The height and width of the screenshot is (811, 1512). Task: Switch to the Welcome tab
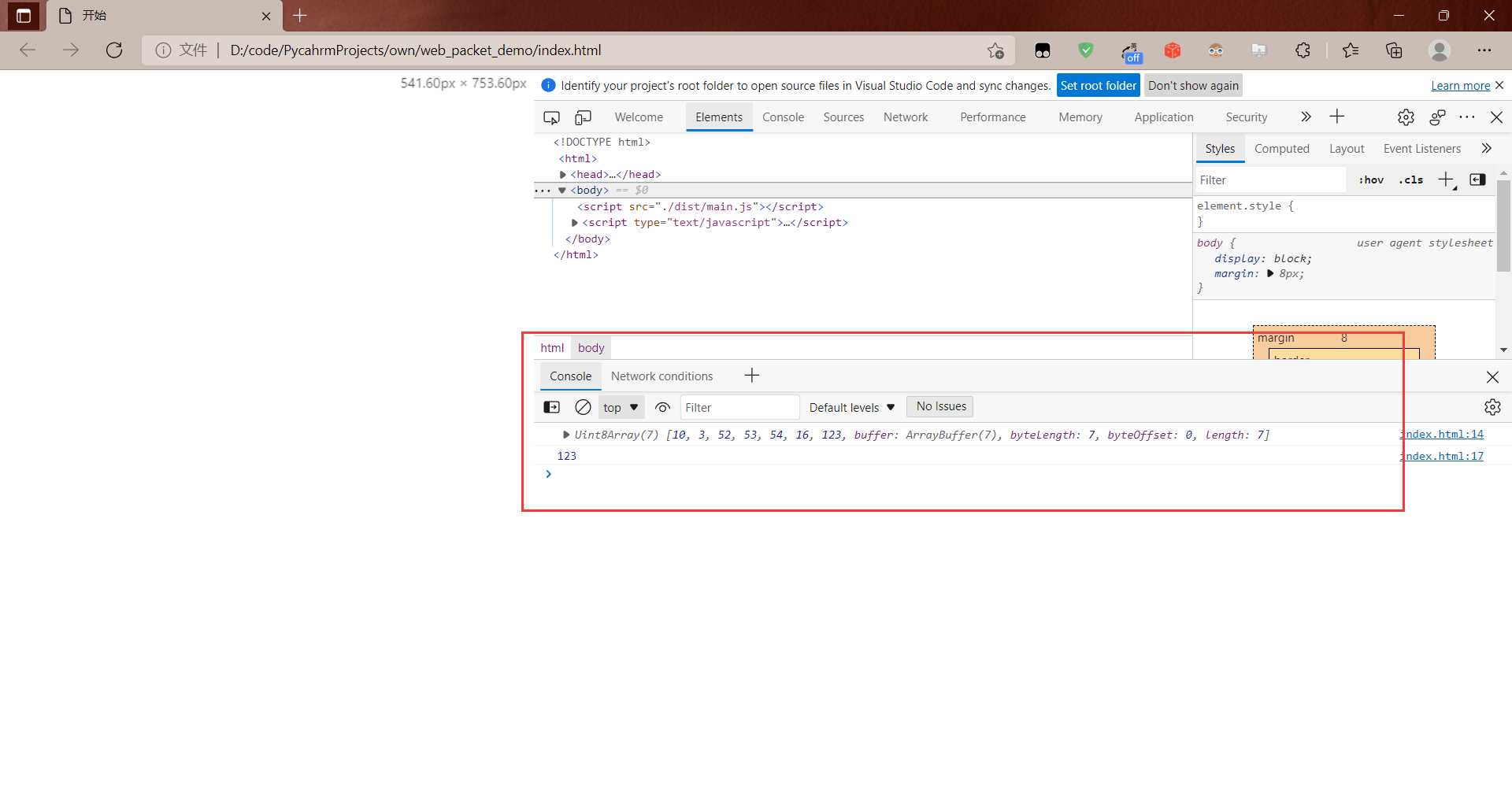[x=639, y=117]
